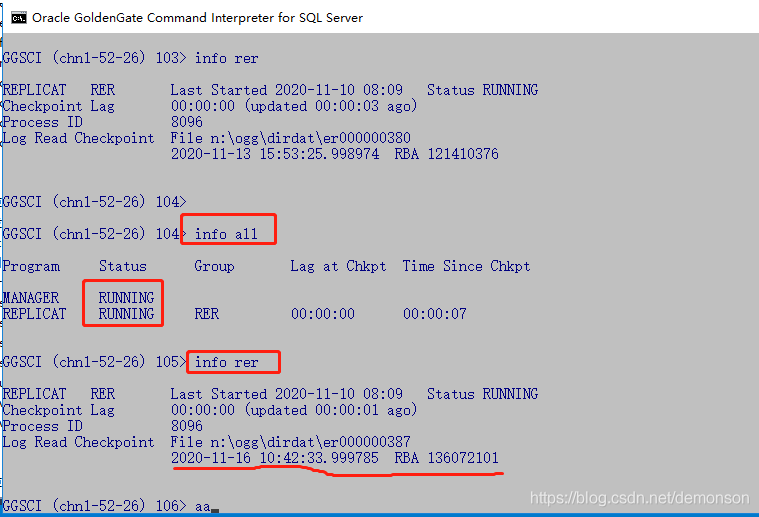Click the 'aa' text at prompt 106
The image size is (759, 517).
click(x=202, y=507)
